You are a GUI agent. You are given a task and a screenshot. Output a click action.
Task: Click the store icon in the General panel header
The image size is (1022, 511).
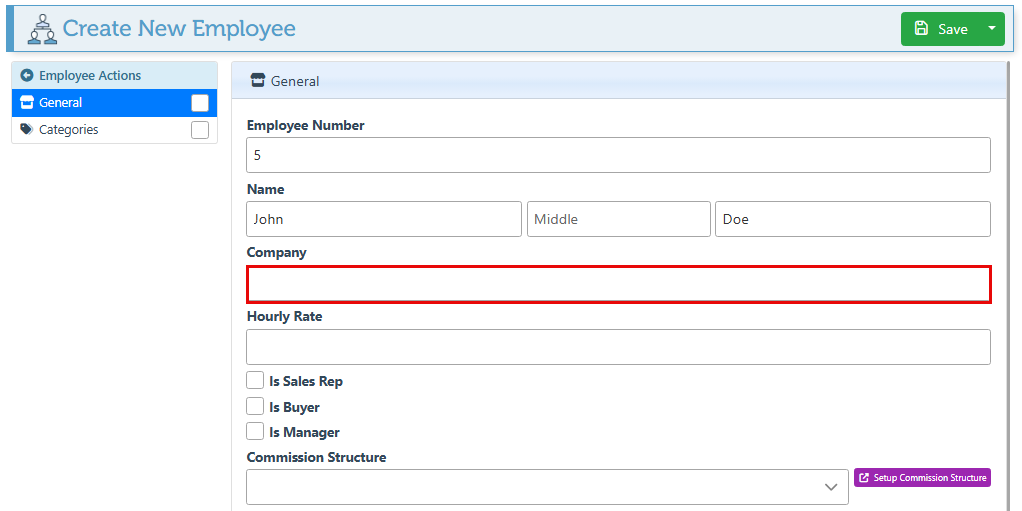click(x=258, y=81)
